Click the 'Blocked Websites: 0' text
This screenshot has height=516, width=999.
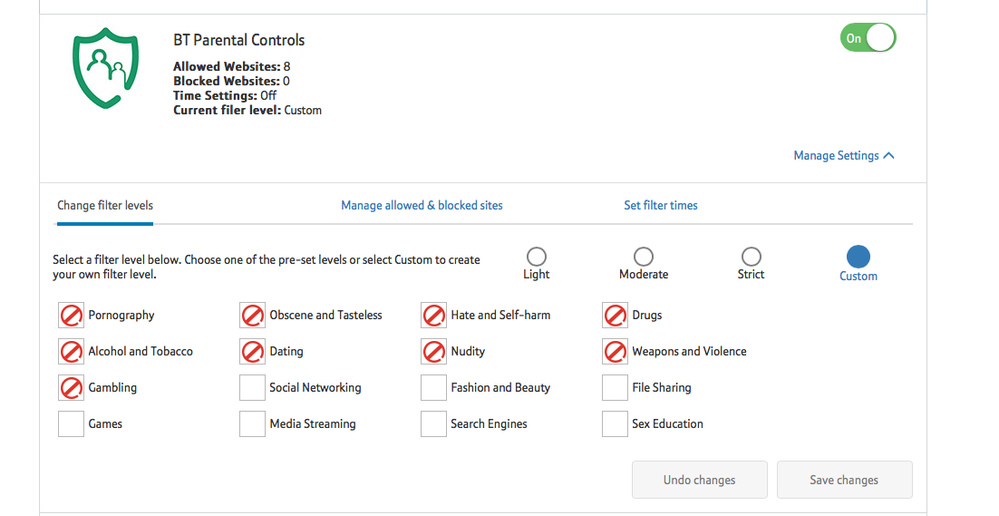click(231, 81)
